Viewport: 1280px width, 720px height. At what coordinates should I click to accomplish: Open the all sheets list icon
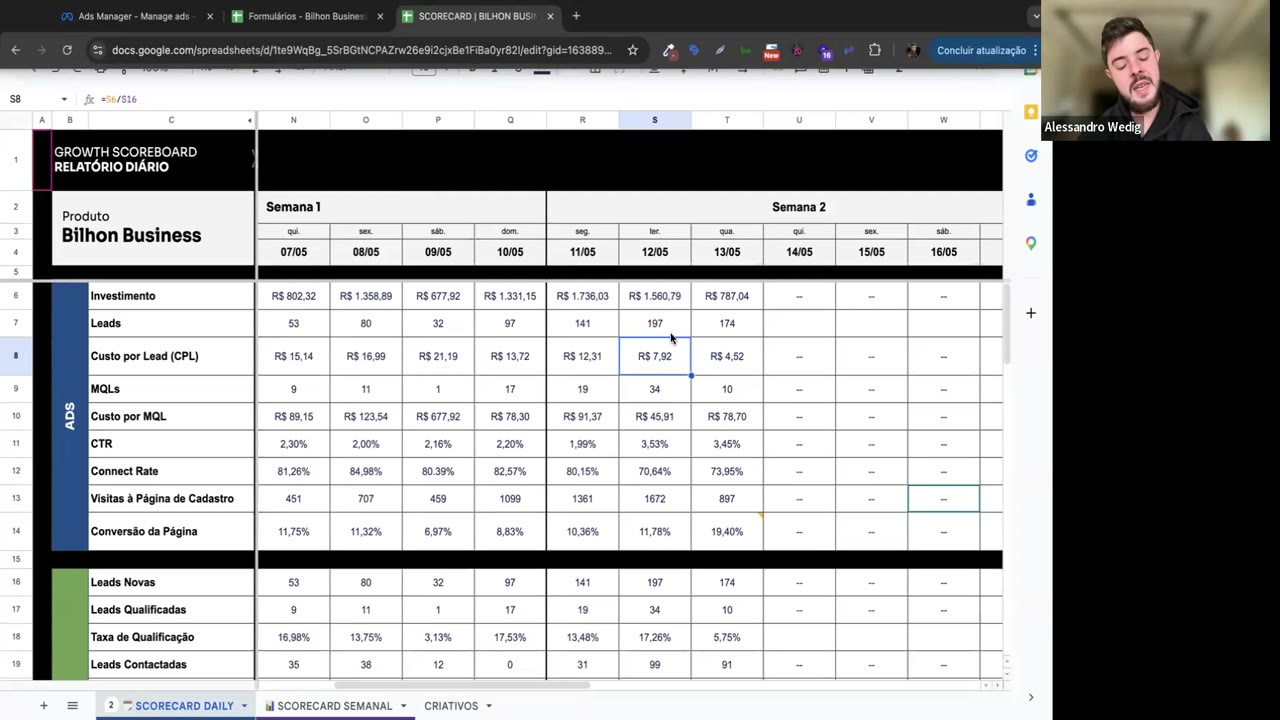(x=72, y=706)
